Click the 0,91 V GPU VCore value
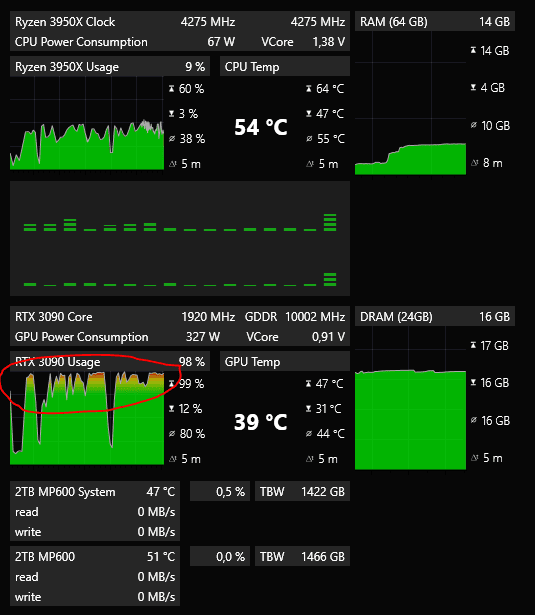The width and height of the screenshot is (535, 615). (x=329, y=337)
